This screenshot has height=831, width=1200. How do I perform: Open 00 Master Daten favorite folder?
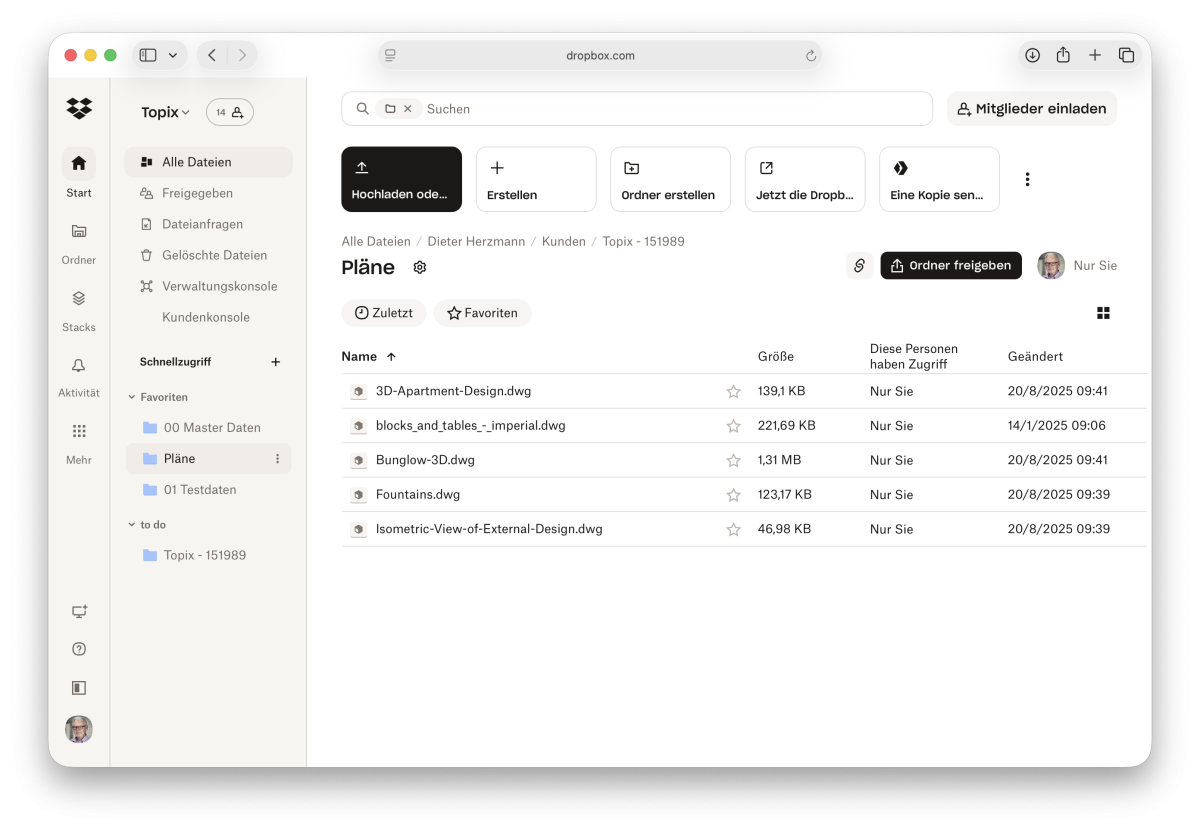[x=209, y=428]
